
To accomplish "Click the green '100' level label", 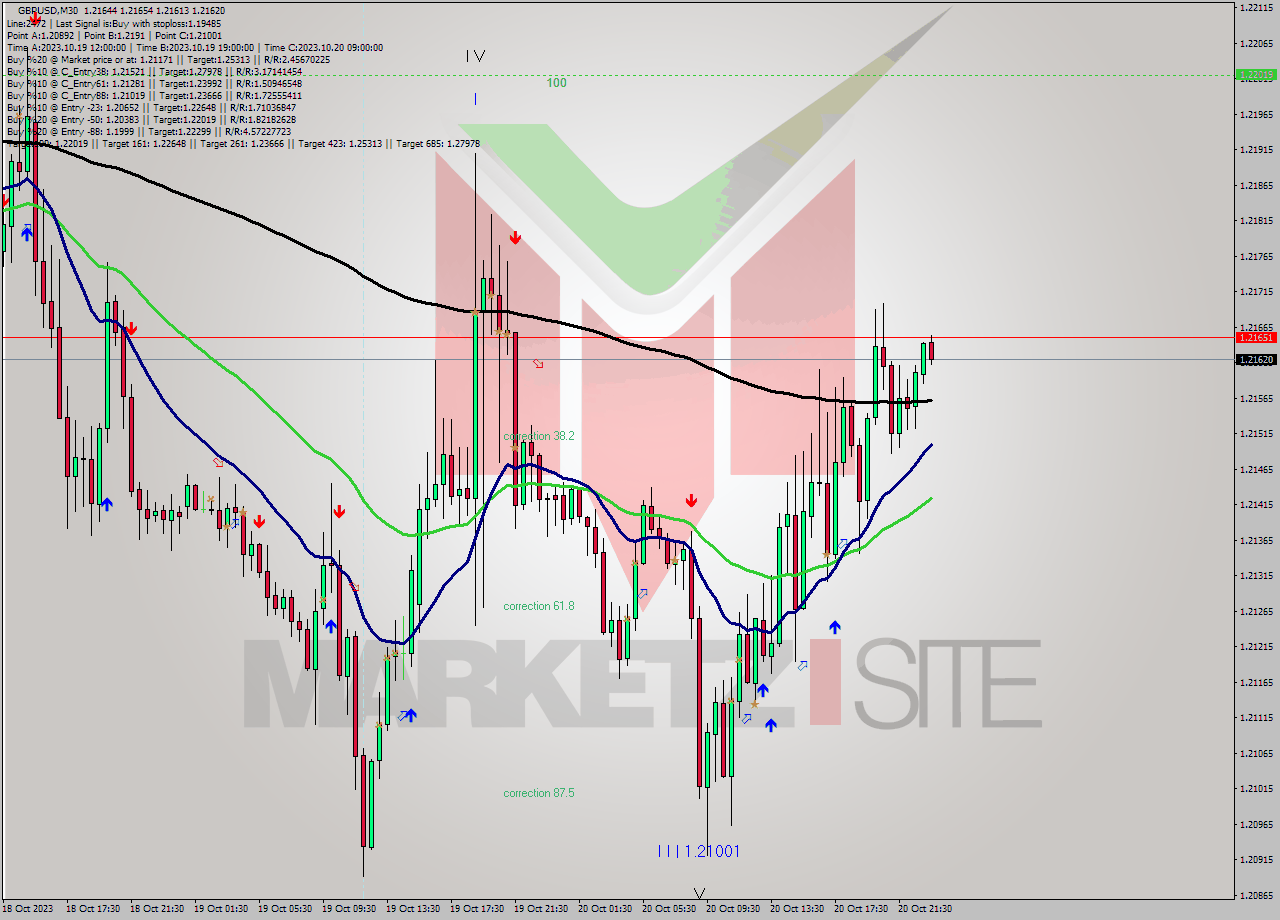I will click(x=557, y=83).
